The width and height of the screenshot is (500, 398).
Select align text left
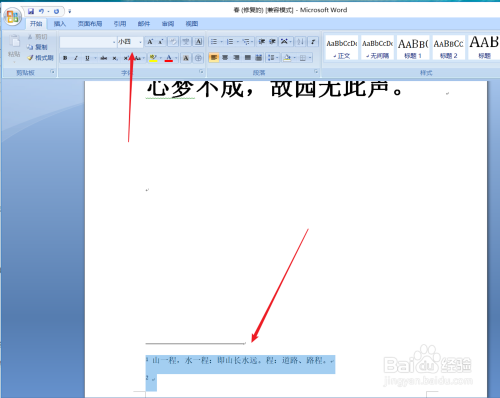pos(214,58)
